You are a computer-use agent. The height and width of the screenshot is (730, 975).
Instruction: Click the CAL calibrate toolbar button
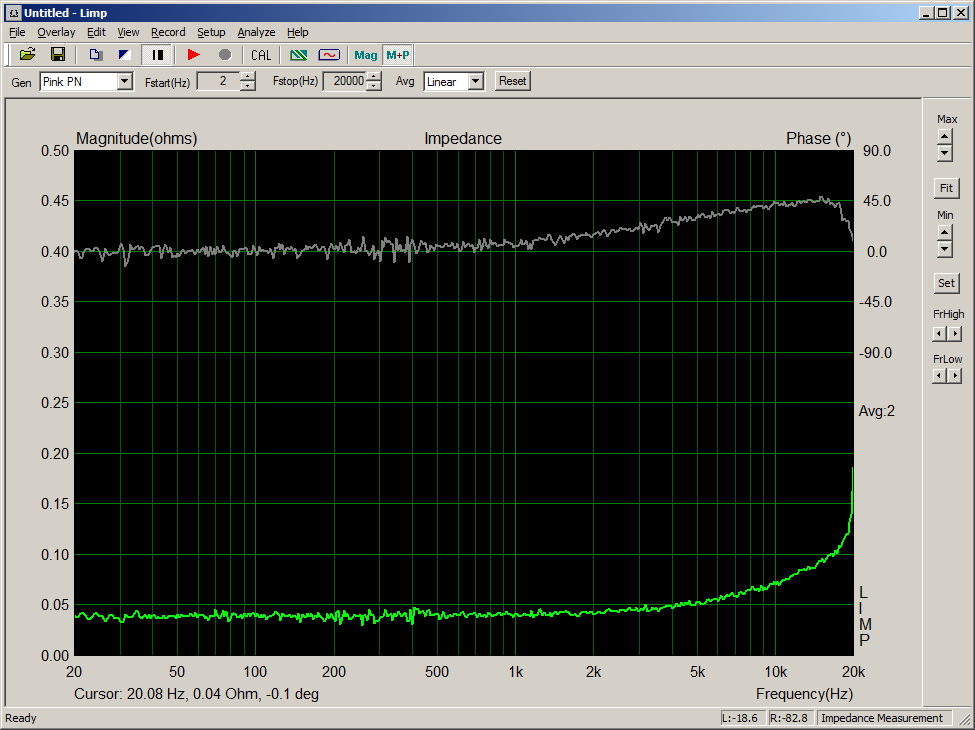(261, 55)
